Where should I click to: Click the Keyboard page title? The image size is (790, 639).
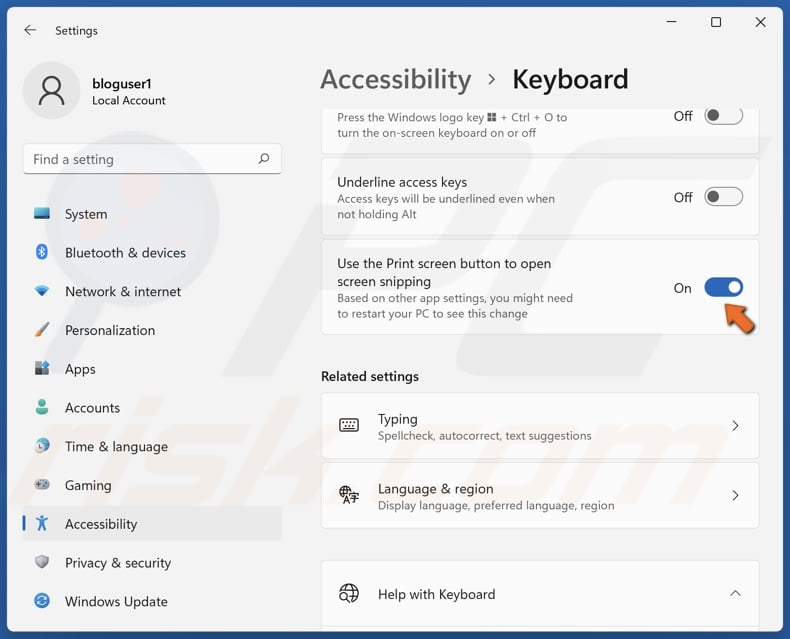tap(570, 80)
